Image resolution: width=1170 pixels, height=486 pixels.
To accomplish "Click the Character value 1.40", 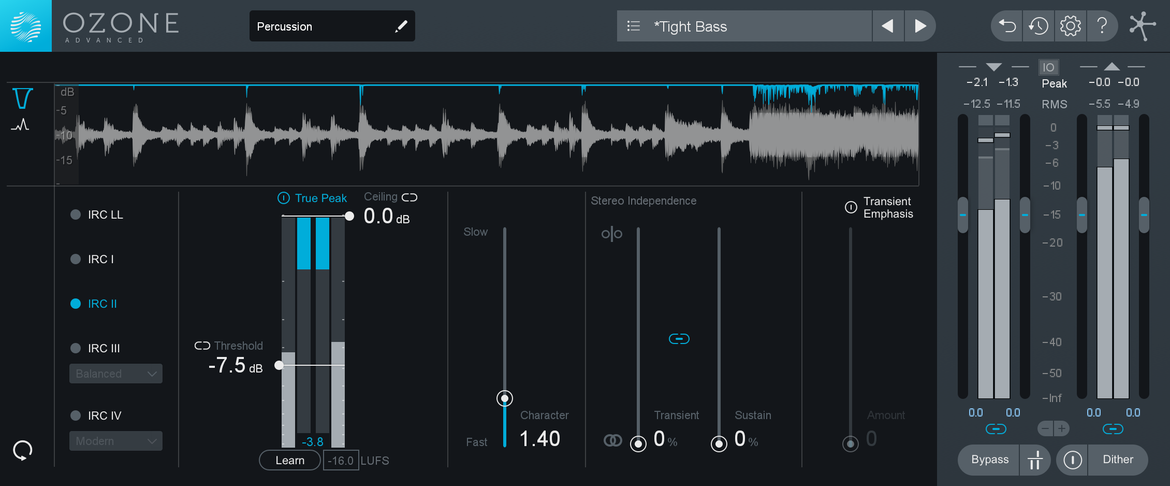I will tap(539, 439).
